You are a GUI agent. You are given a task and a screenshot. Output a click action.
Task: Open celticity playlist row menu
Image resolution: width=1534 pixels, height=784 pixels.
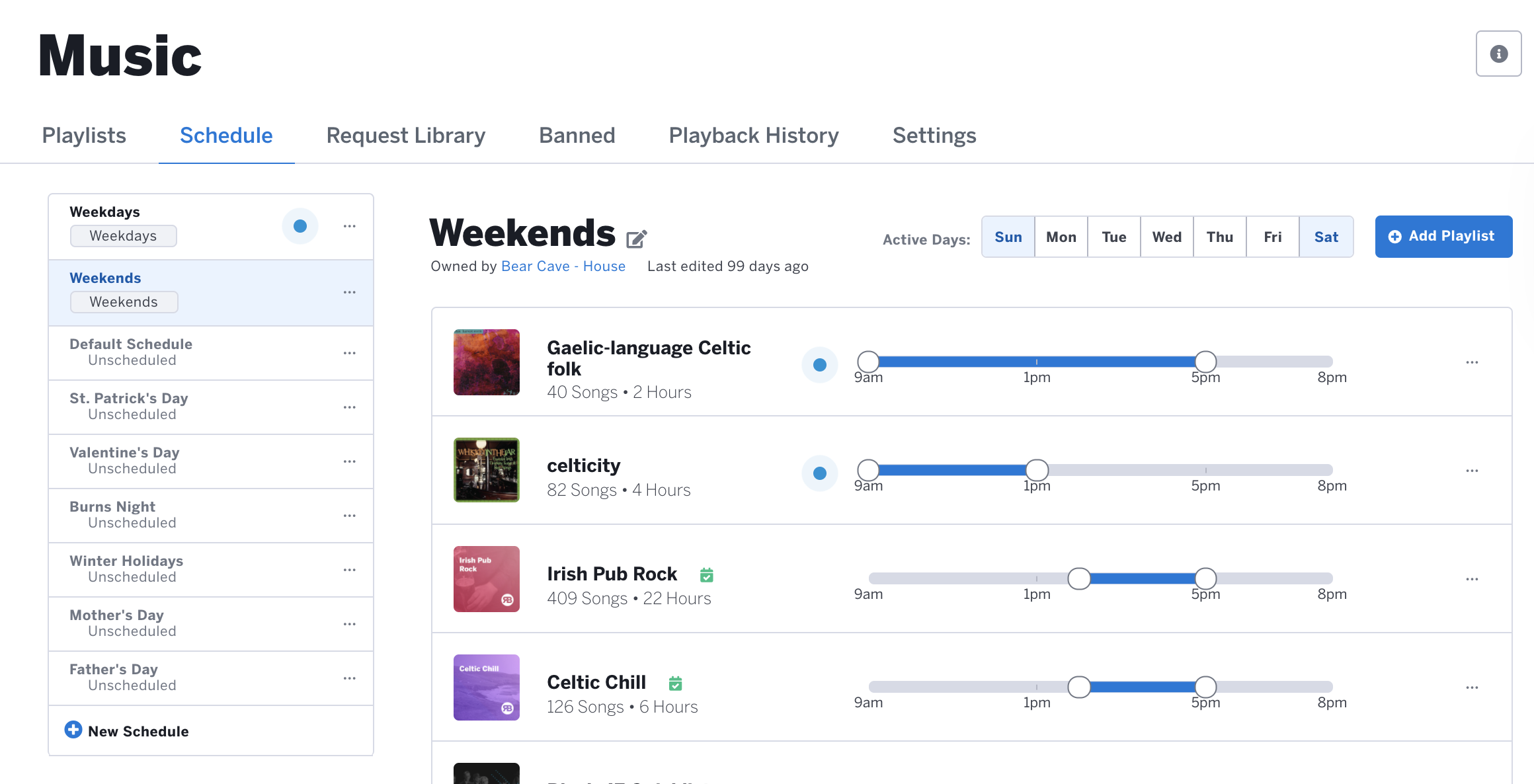(1472, 471)
